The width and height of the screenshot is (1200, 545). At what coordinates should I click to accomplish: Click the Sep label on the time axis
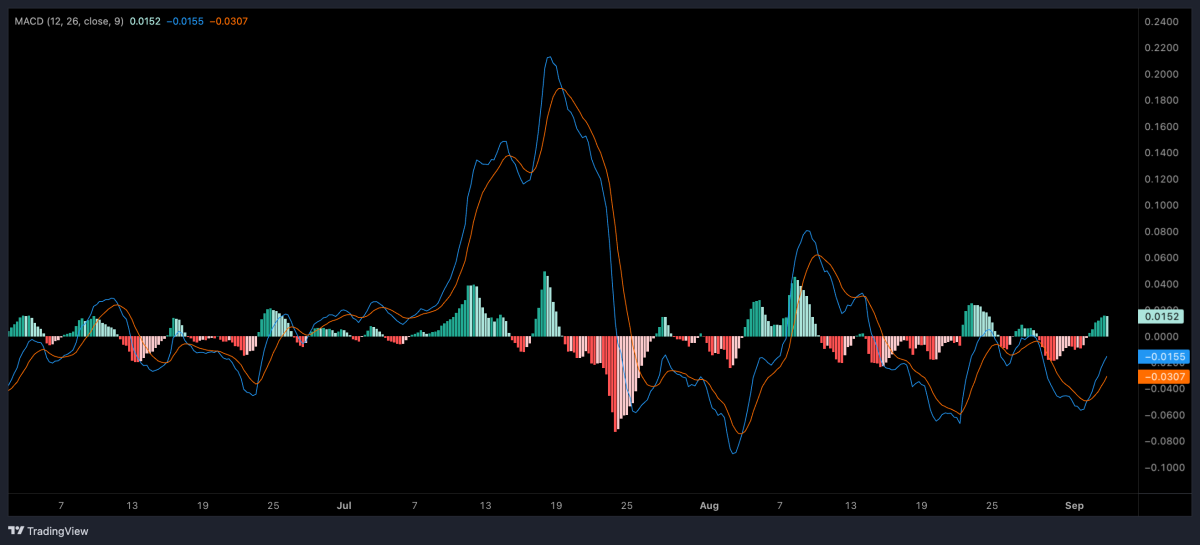tap(1073, 507)
